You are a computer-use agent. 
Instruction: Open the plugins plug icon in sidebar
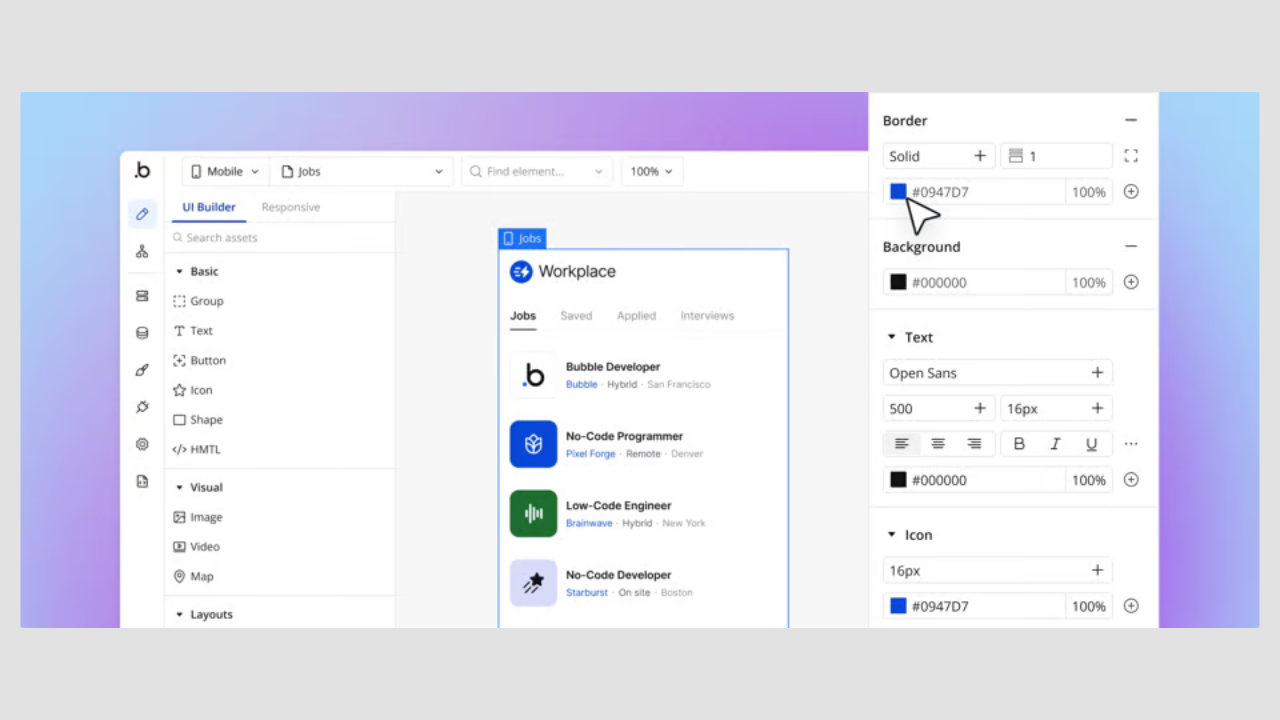pos(142,407)
